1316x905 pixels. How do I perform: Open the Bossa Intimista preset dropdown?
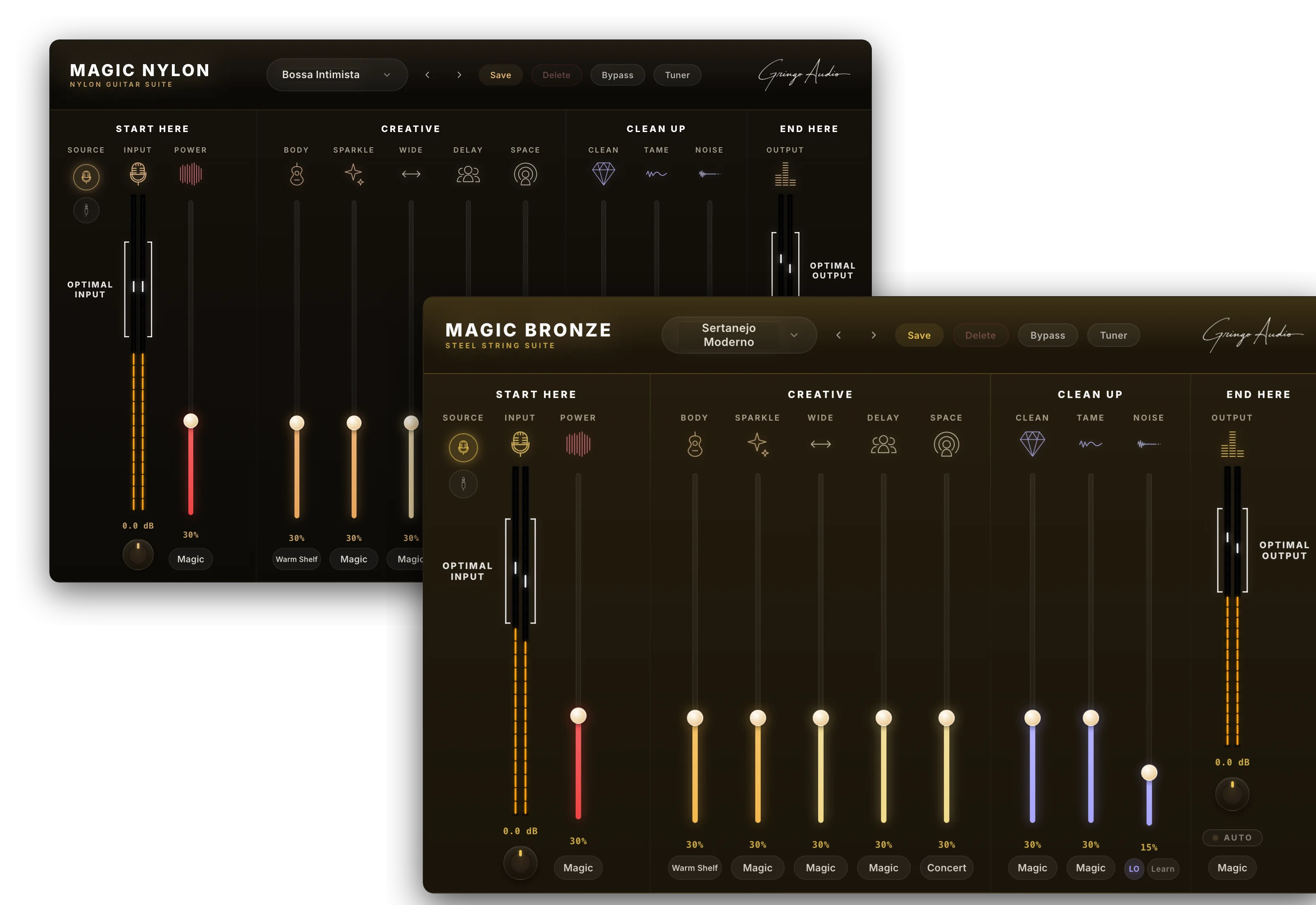coord(337,75)
